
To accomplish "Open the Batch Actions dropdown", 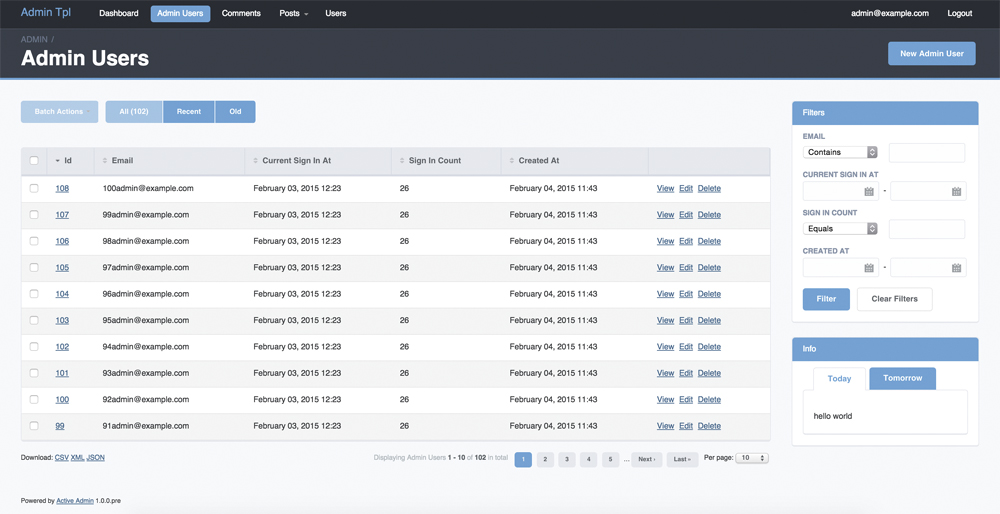I will click(59, 112).
